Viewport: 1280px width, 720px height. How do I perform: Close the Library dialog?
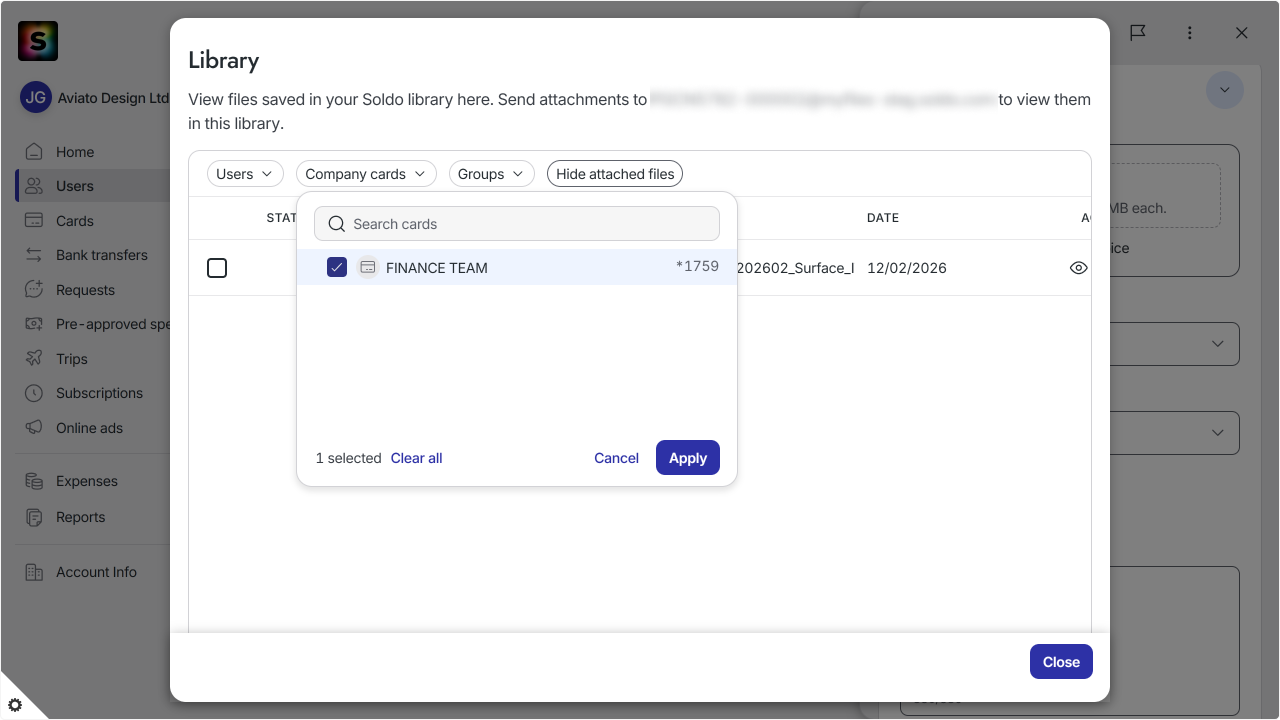(1061, 662)
